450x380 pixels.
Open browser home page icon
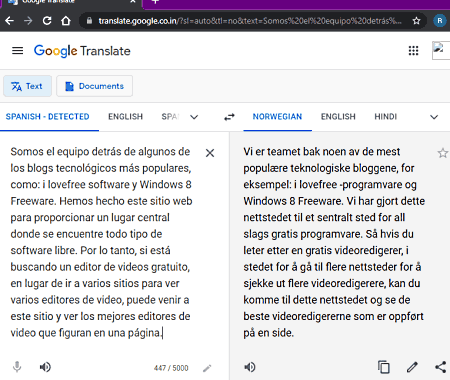click(66, 21)
